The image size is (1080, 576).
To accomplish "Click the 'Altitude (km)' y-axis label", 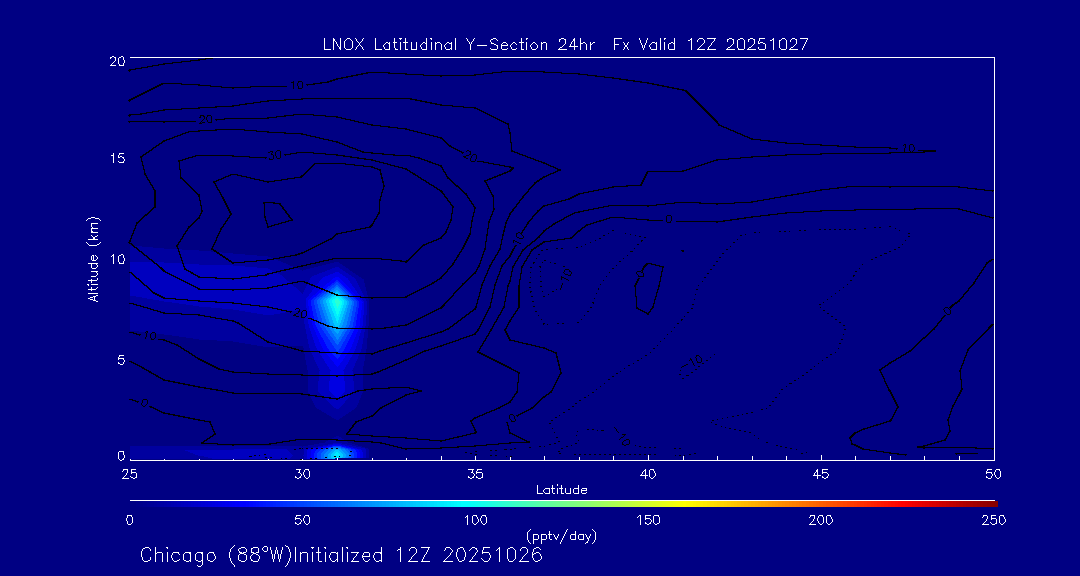I will click(x=94, y=259).
